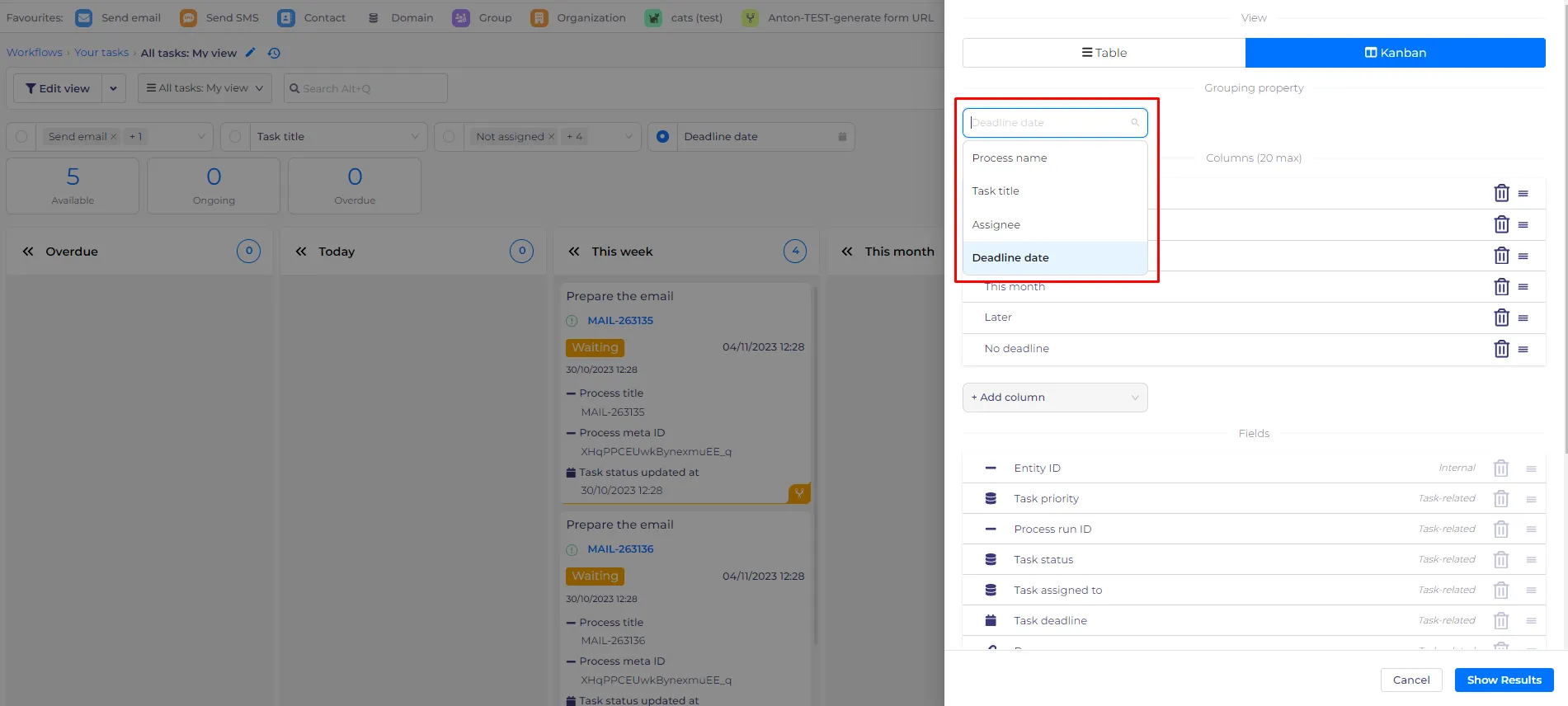The height and width of the screenshot is (706, 1568).
Task: Select the Task title filter radio button
Action: (235, 137)
